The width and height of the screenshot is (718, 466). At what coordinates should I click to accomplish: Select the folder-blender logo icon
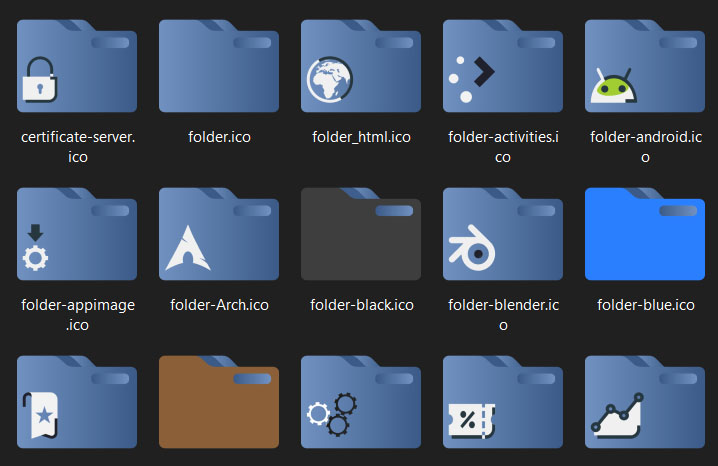503,234
